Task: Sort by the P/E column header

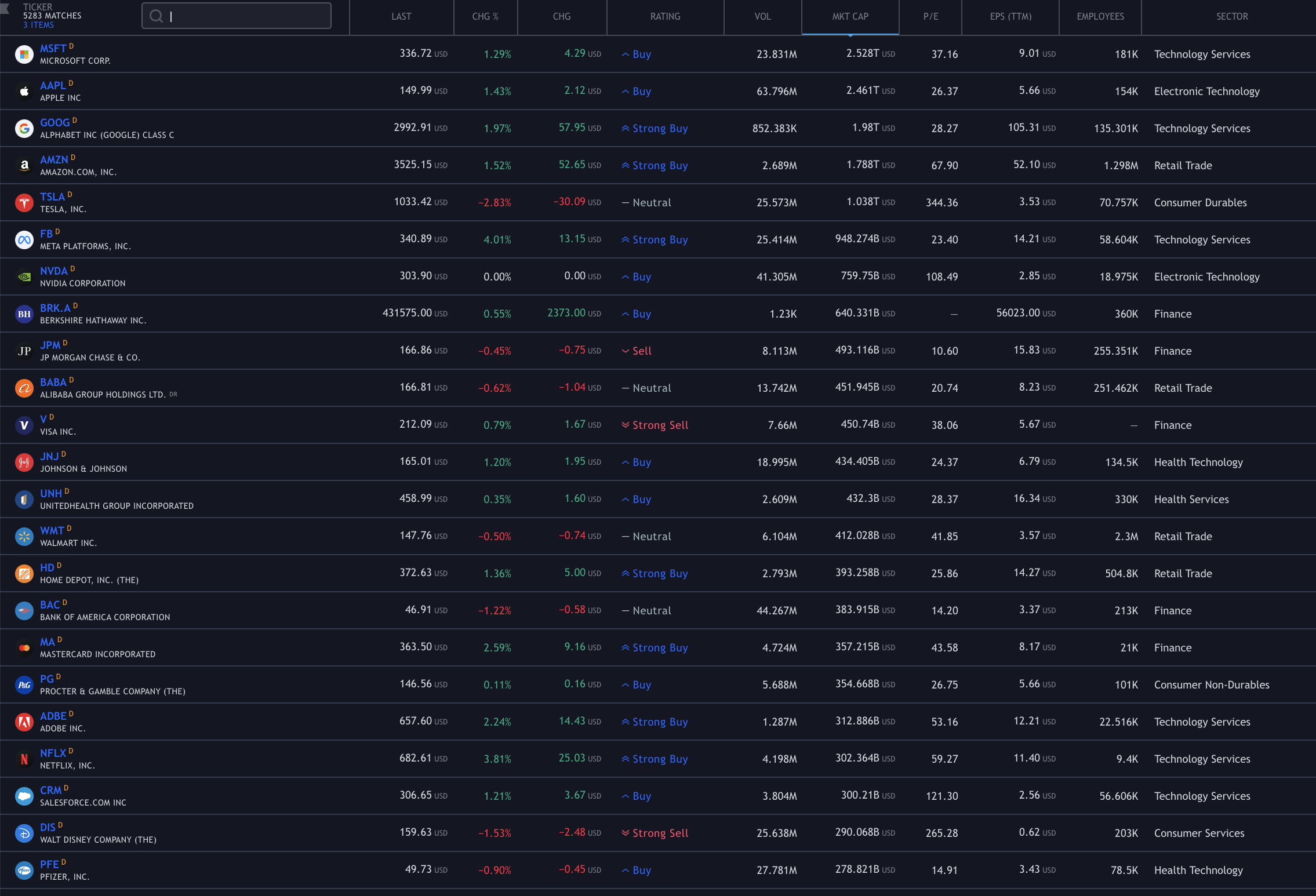Action: point(930,16)
